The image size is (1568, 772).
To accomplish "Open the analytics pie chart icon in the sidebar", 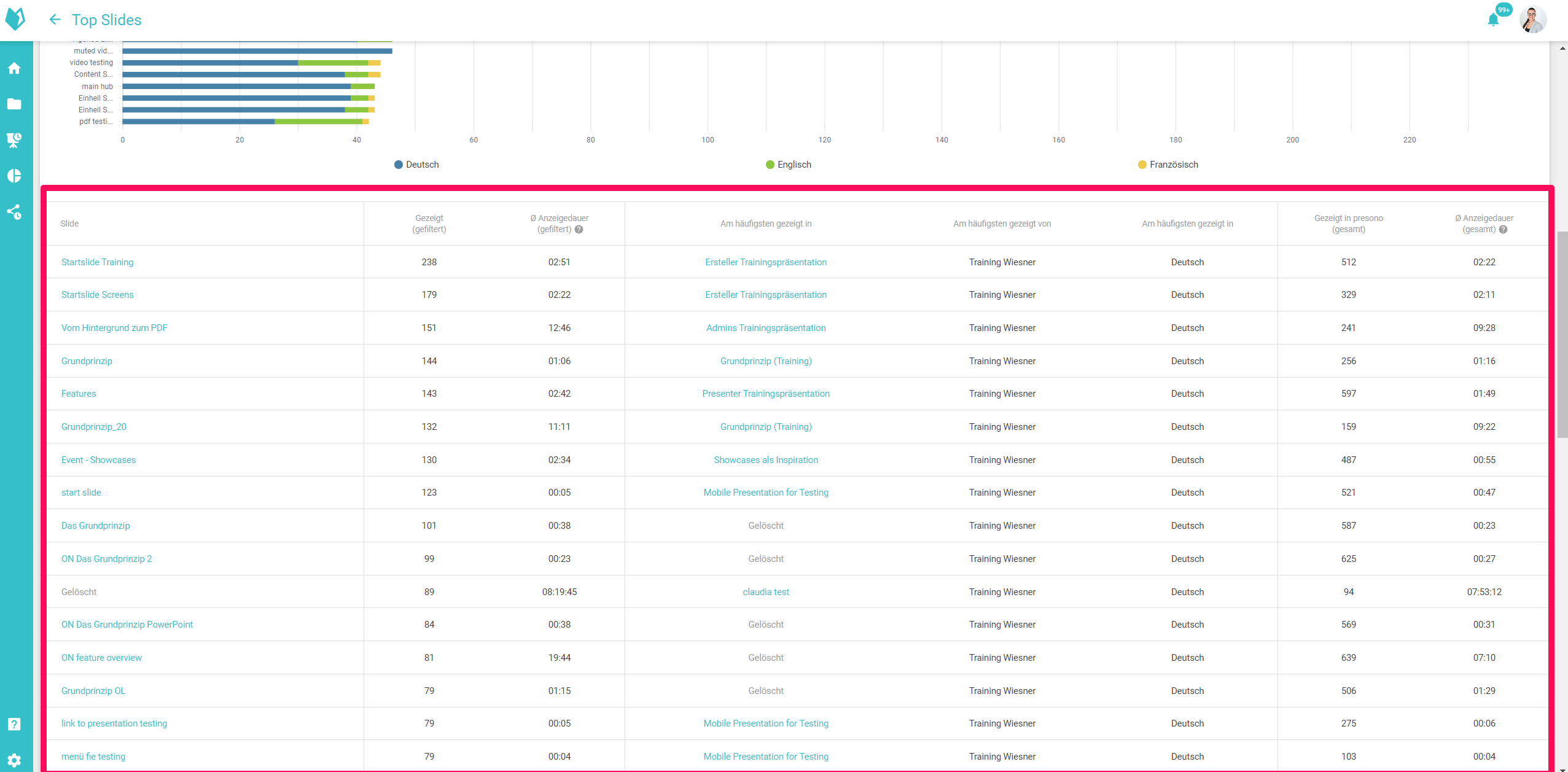I will [14, 176].
